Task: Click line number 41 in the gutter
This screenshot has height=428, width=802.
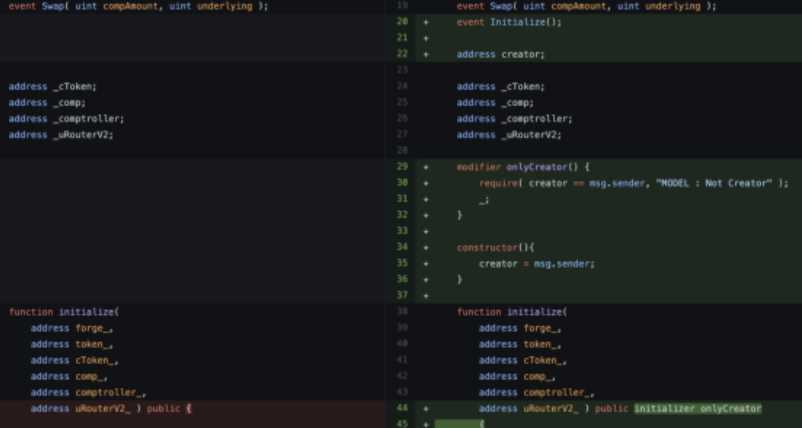Action: pos(402,360)
